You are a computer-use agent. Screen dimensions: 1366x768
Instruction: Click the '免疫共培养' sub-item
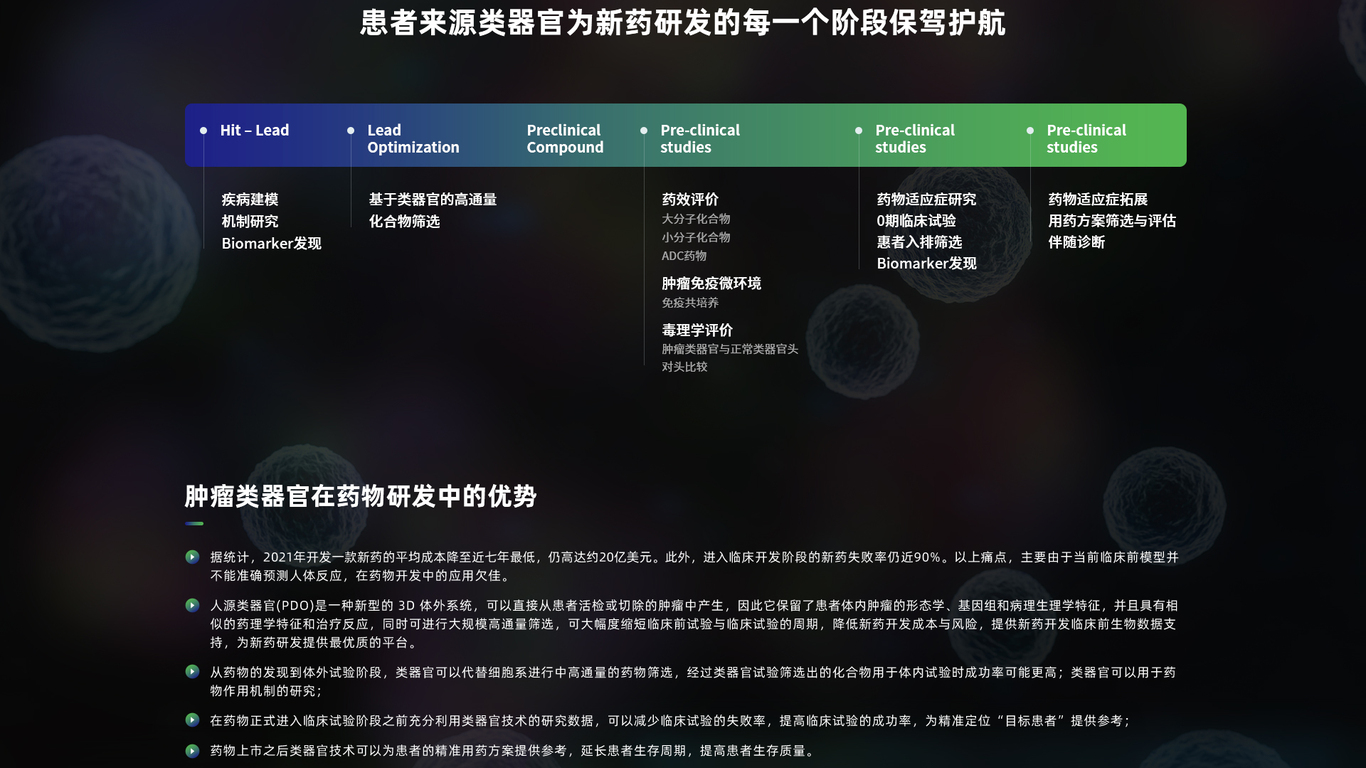point(690,303)
